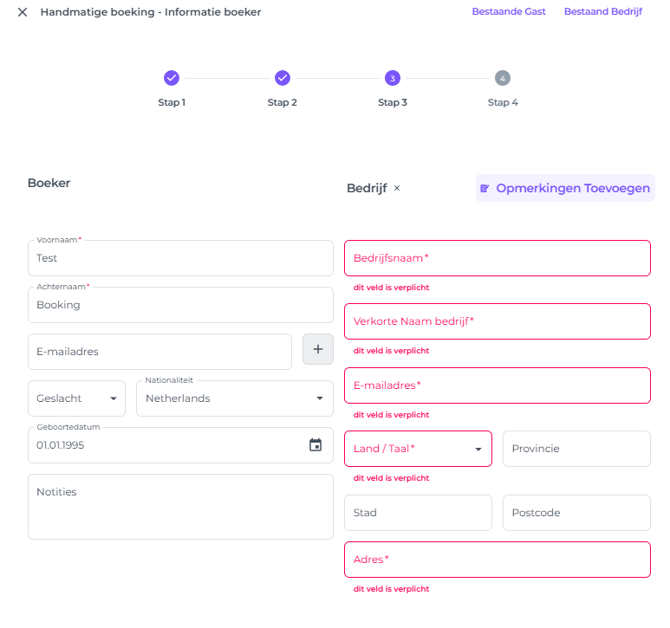Click into Verkorte Naam bedrijf field
Viewport: 670px width, 628px height.
point(497,321)
